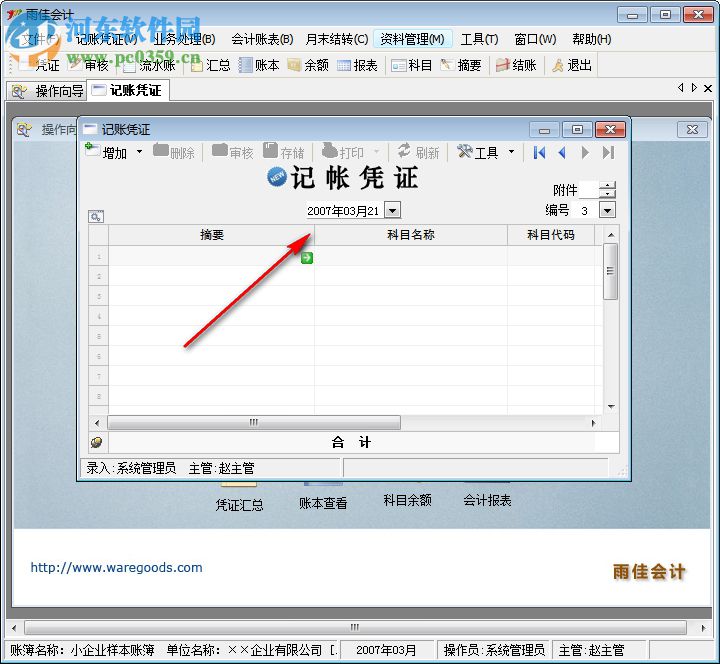720x664 pixels.
Task: Open the 科目 accounts toolbar button
Action: (x=411, y=66)
